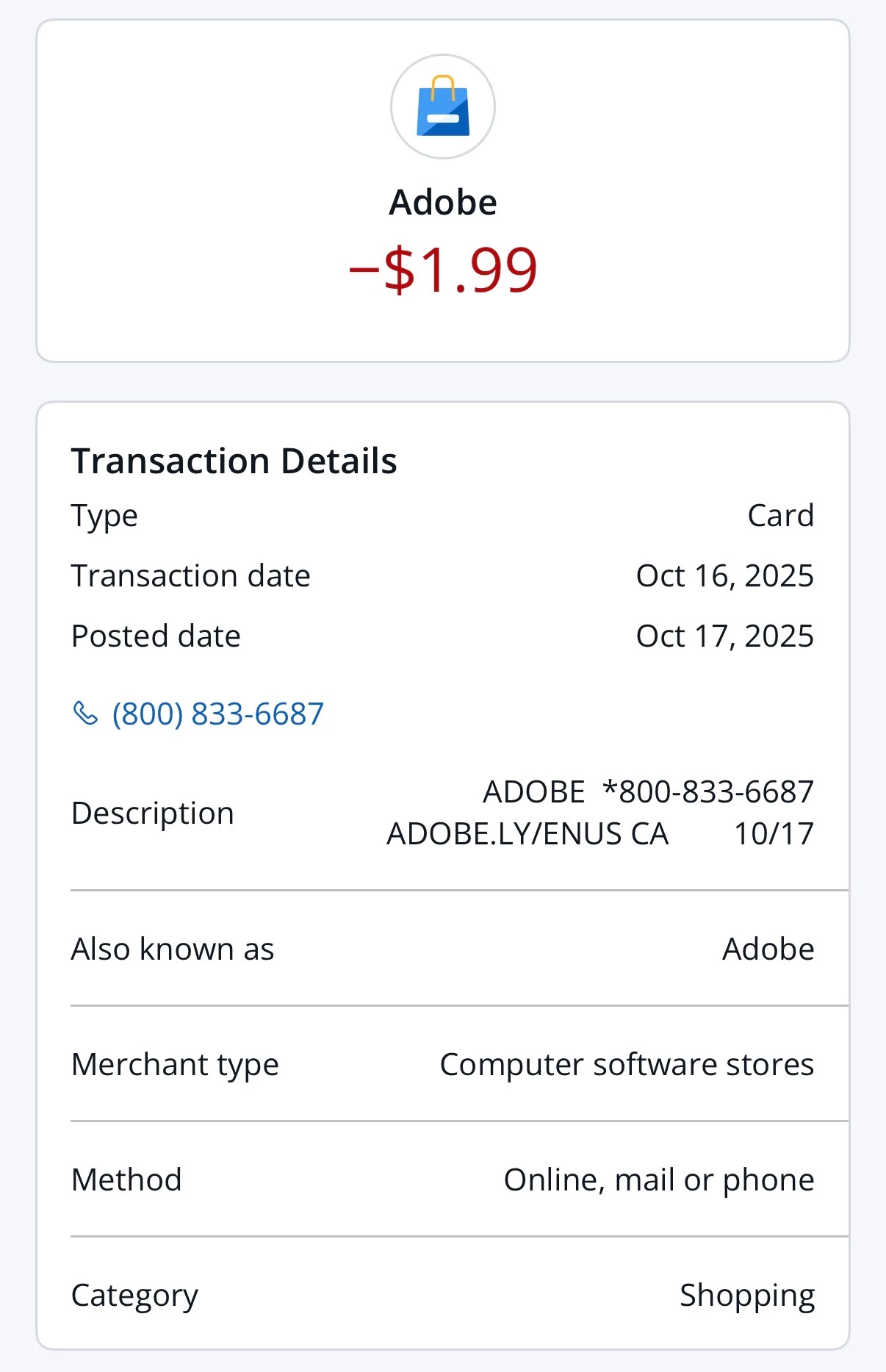Tap the Oct 17, 2025 posted date
The image size is (886, 1372).
click(x=725, y=636)
